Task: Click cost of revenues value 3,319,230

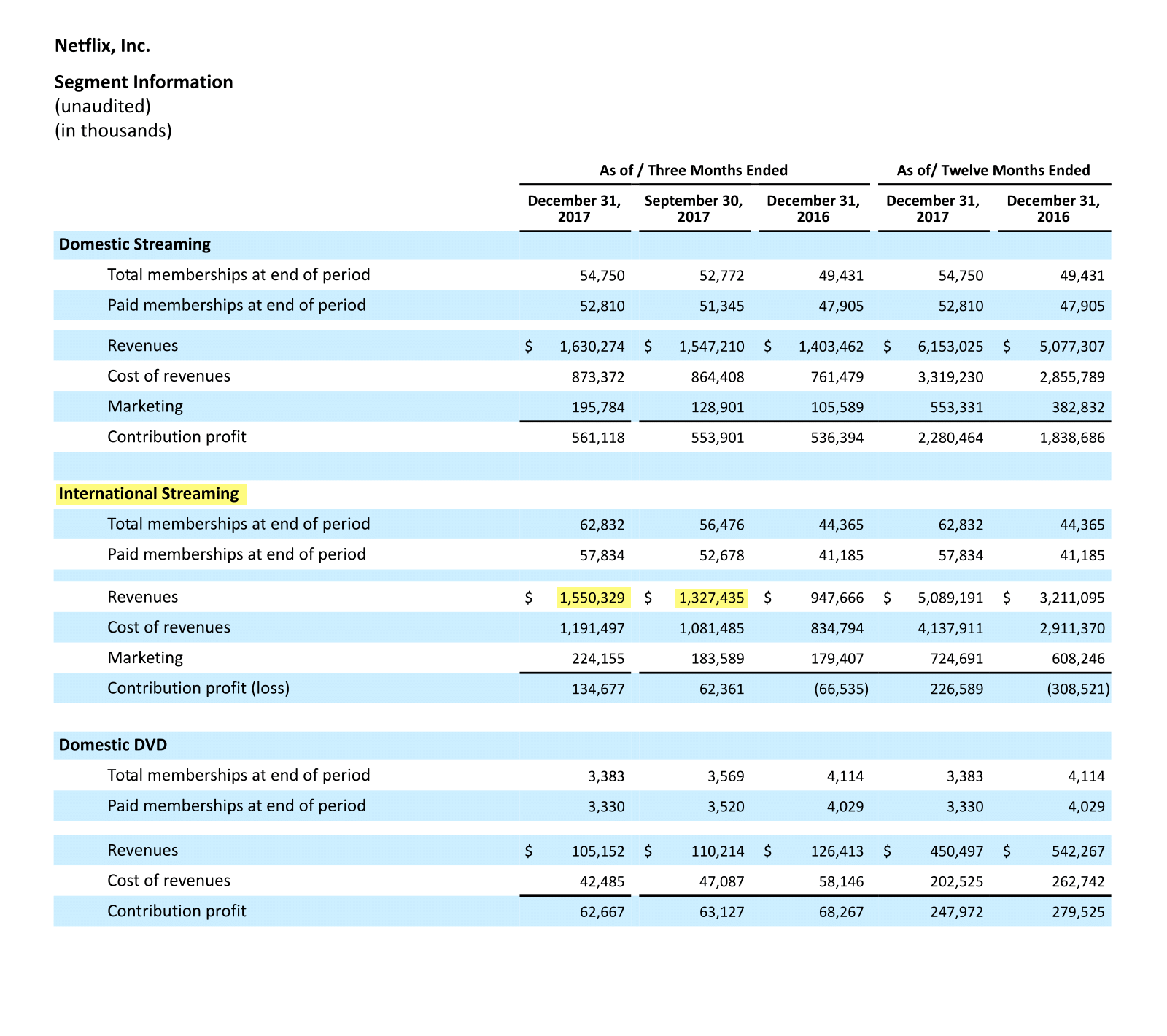Action: pos(950,377)
